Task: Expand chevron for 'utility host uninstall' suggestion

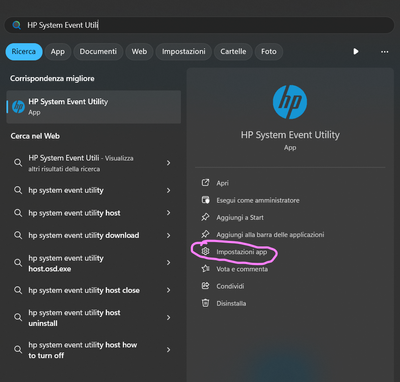Action: click(x=168, y=317)
